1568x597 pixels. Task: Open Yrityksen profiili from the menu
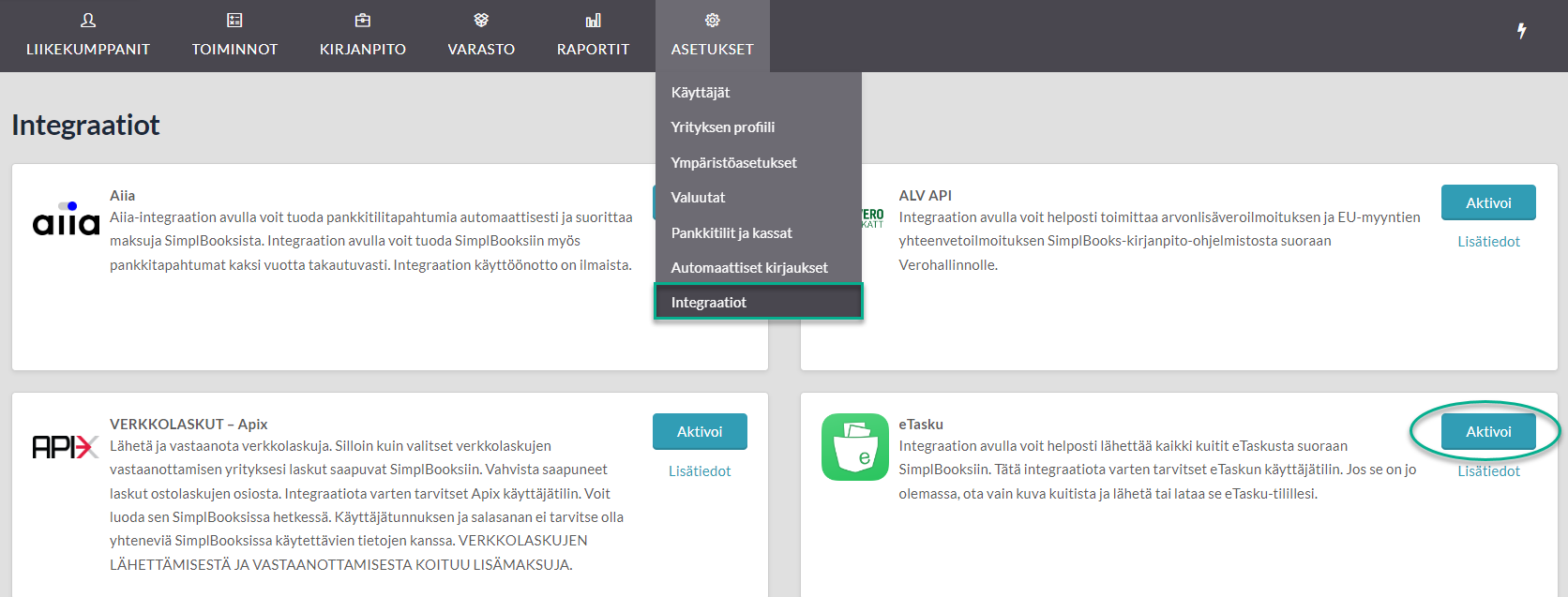(758, 127)
